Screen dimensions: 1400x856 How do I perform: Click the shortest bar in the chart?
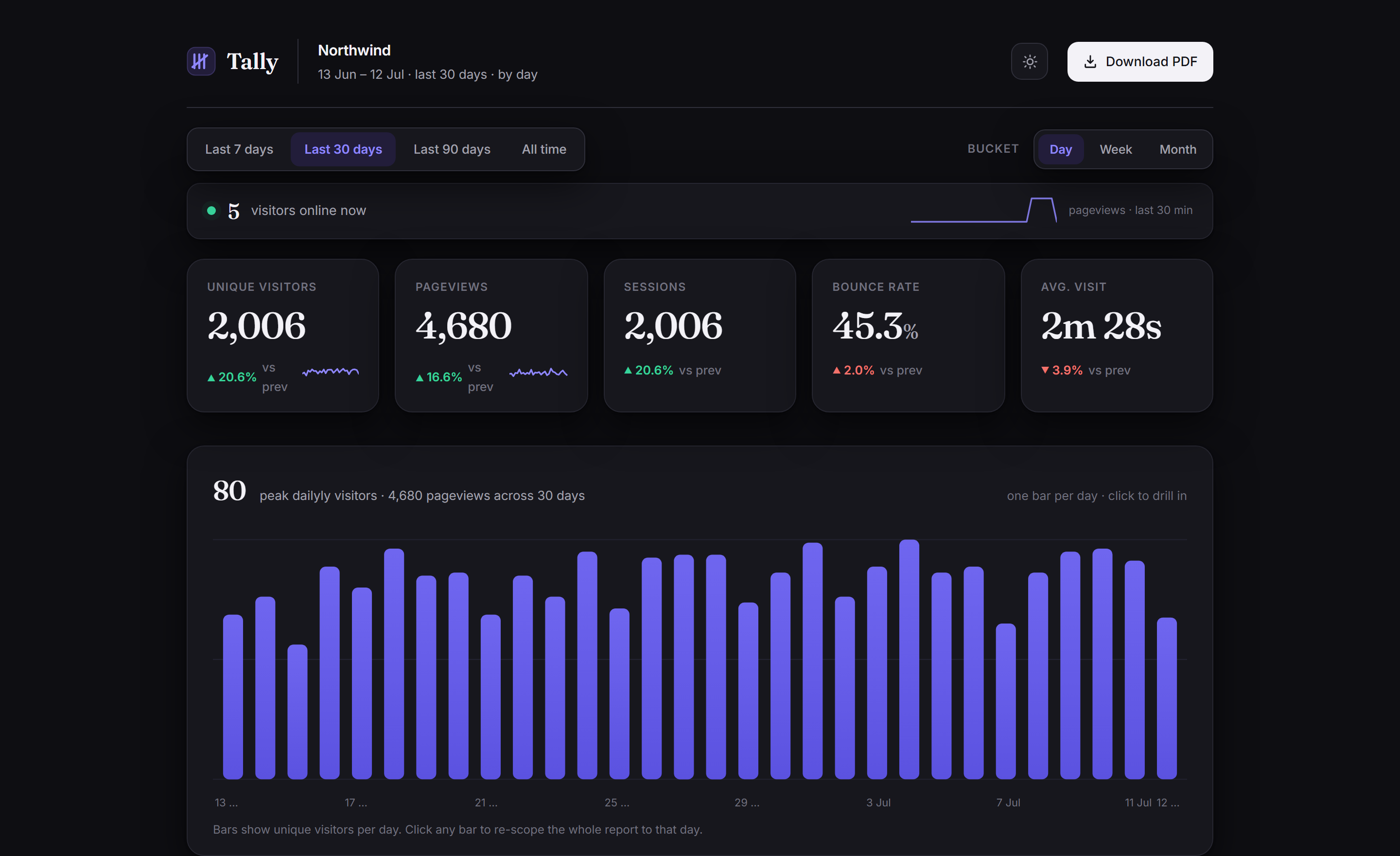point(297,711)
